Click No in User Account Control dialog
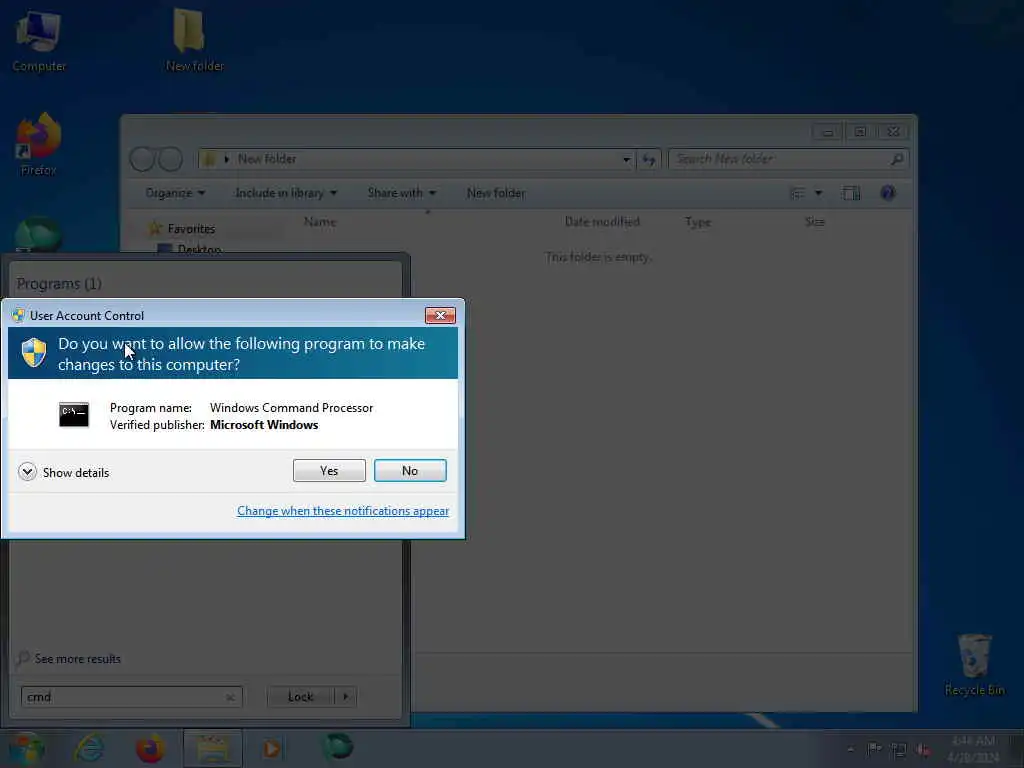 410,470
